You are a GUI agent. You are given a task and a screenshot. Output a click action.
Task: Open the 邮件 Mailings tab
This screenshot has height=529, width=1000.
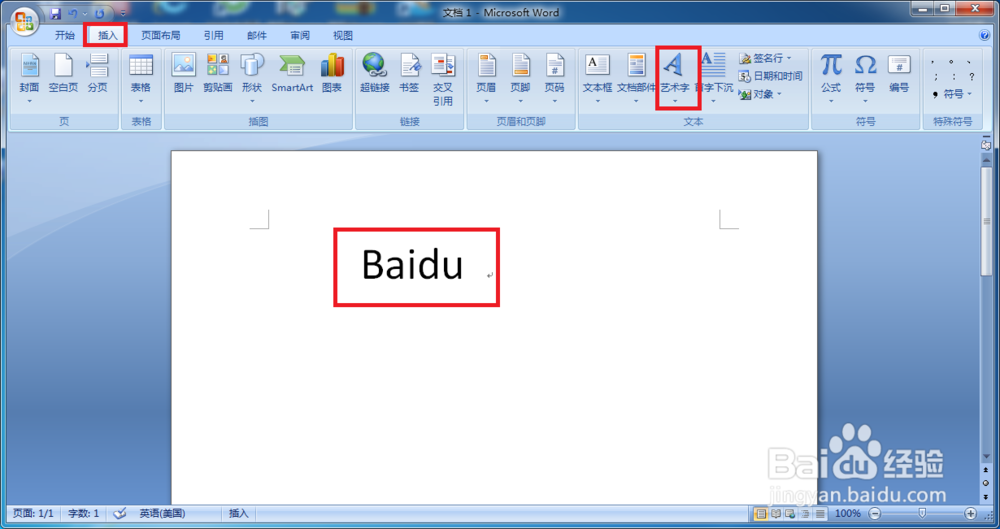tap(257, 36)
